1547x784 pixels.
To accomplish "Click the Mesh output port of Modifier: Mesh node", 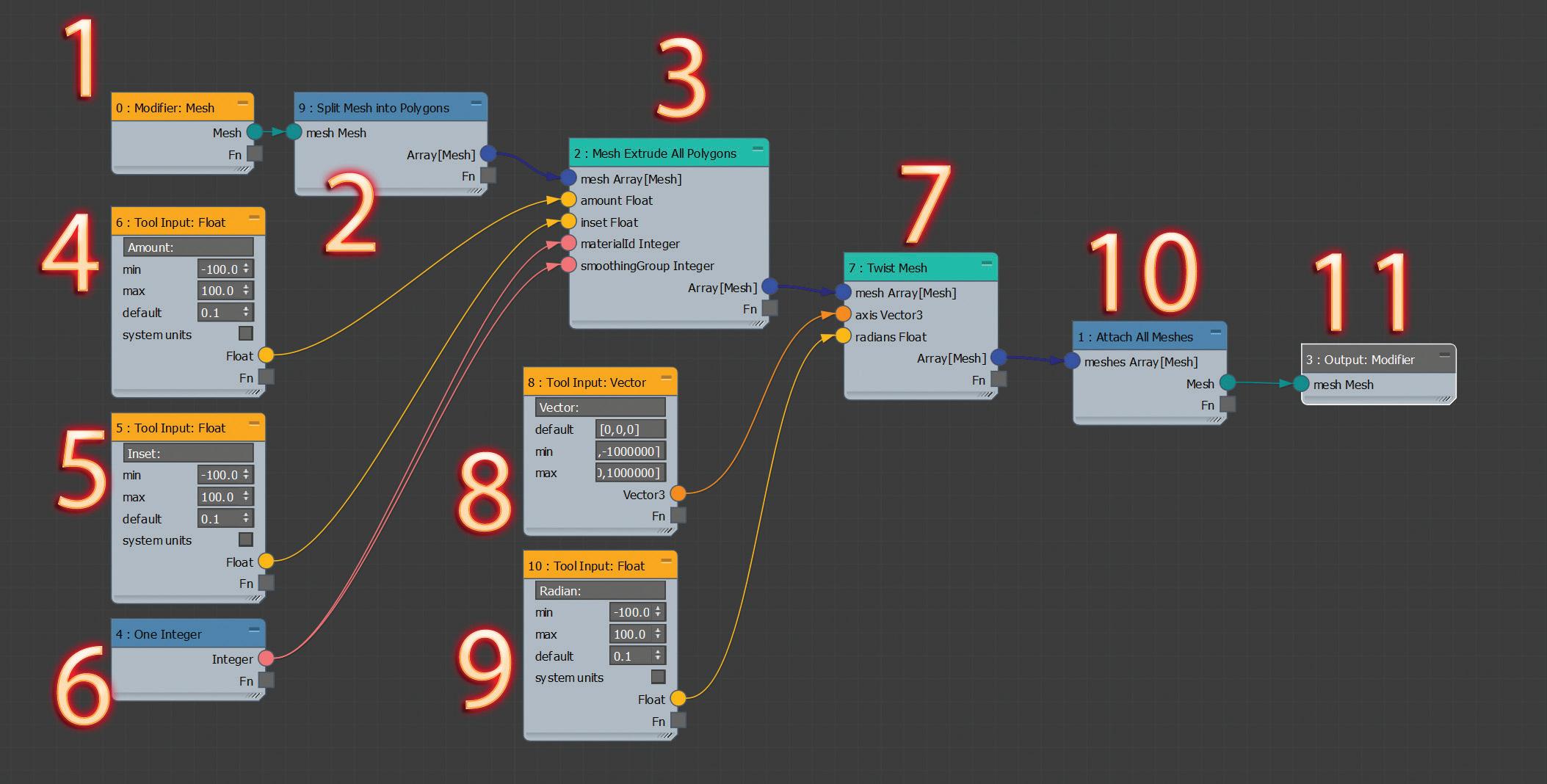I will point(254,132).
